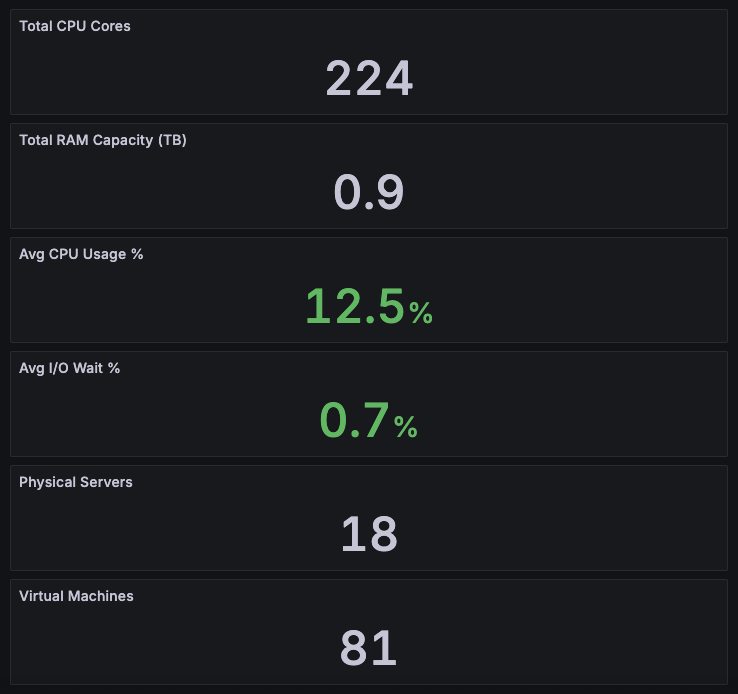This screenshot has width=738, height=694.
Task: Click the percent sign after 12.5
Action: tap(421, 313)
